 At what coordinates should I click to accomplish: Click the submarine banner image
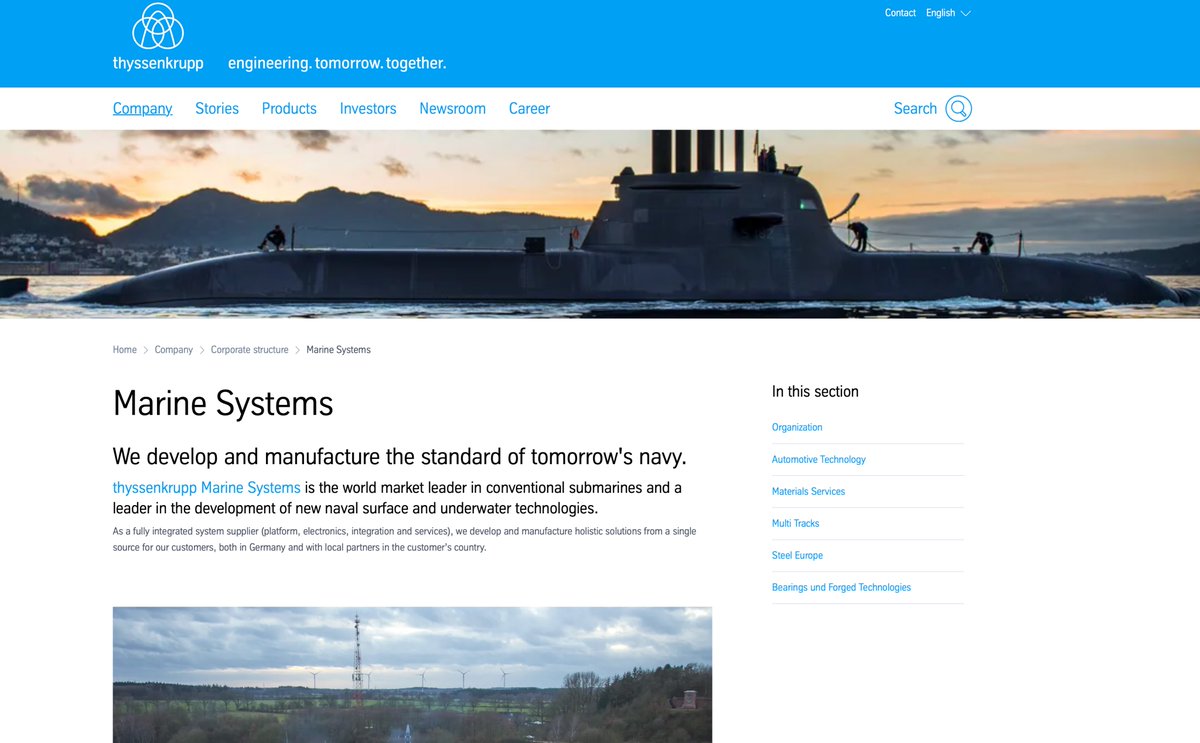click(600, 224)
